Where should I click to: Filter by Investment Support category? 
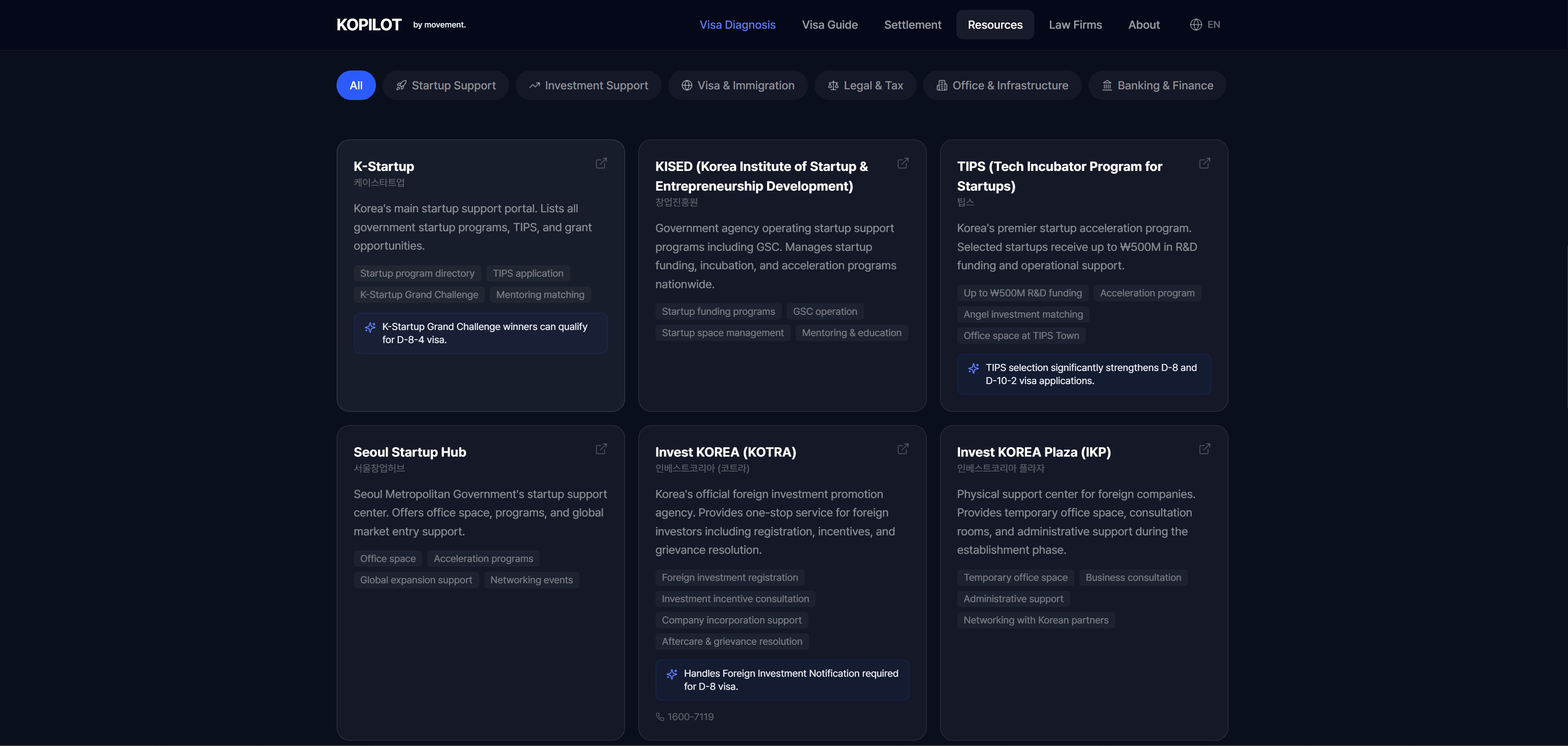pyautogui.click(x=588, y=86)
